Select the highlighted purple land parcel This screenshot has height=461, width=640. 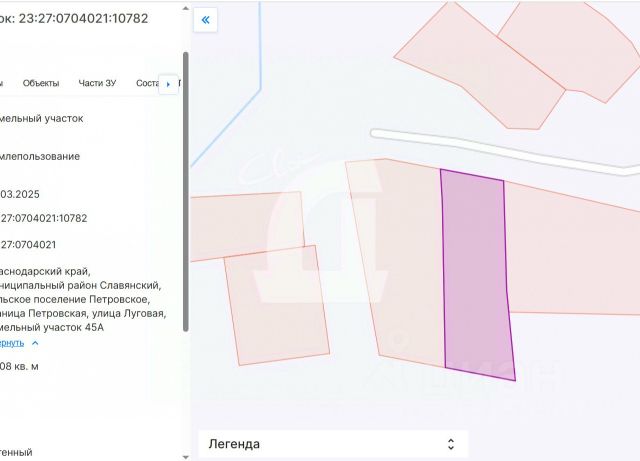tap(476, 274)
